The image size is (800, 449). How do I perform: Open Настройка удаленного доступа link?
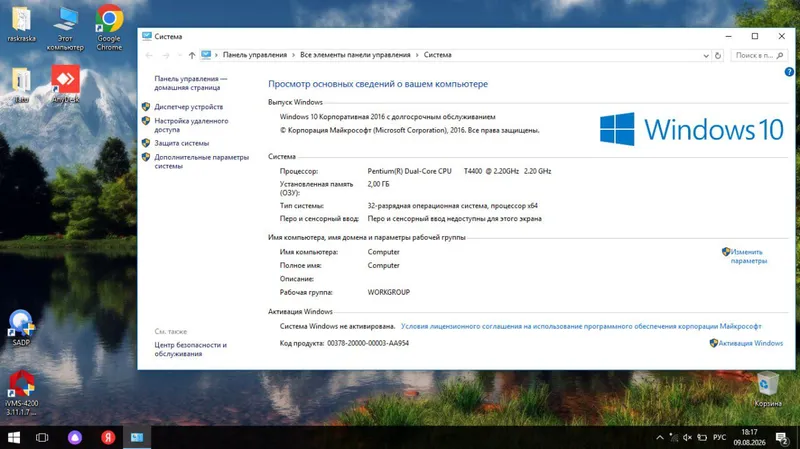click(191, 126)
